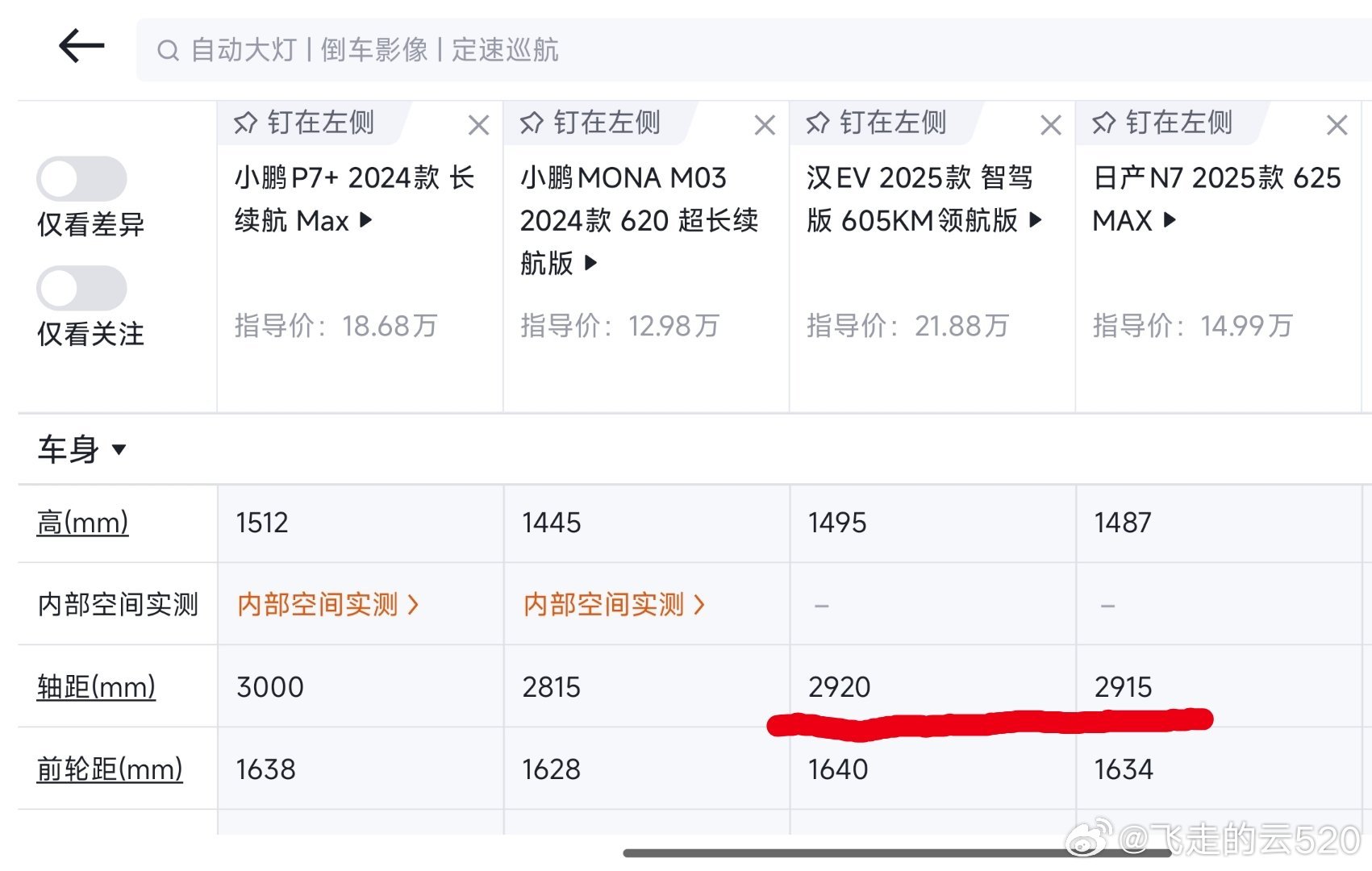Click the pin icon above 汉EV column

[818, 123]
